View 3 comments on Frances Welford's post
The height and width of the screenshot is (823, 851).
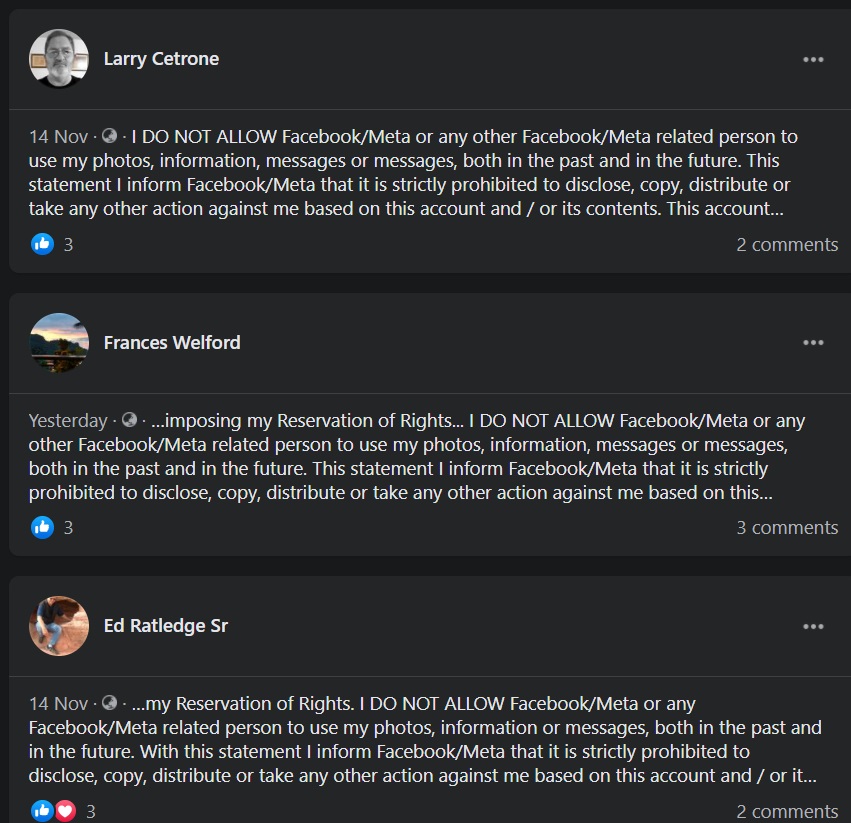tap(787, 527)
